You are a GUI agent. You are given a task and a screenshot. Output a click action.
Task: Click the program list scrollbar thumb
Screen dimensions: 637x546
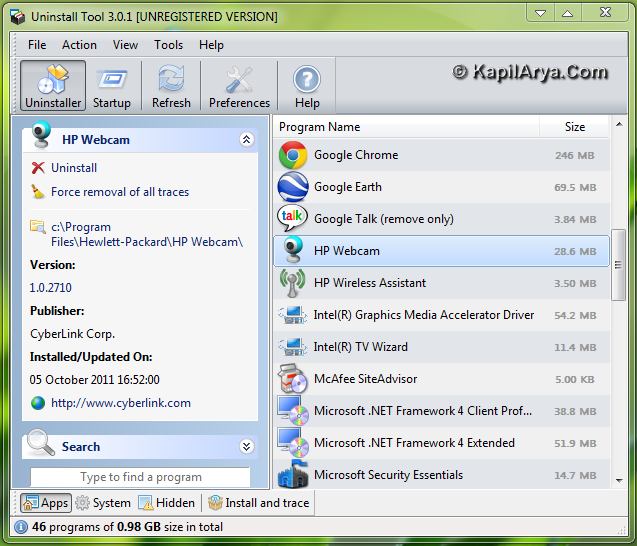[619, 265]
